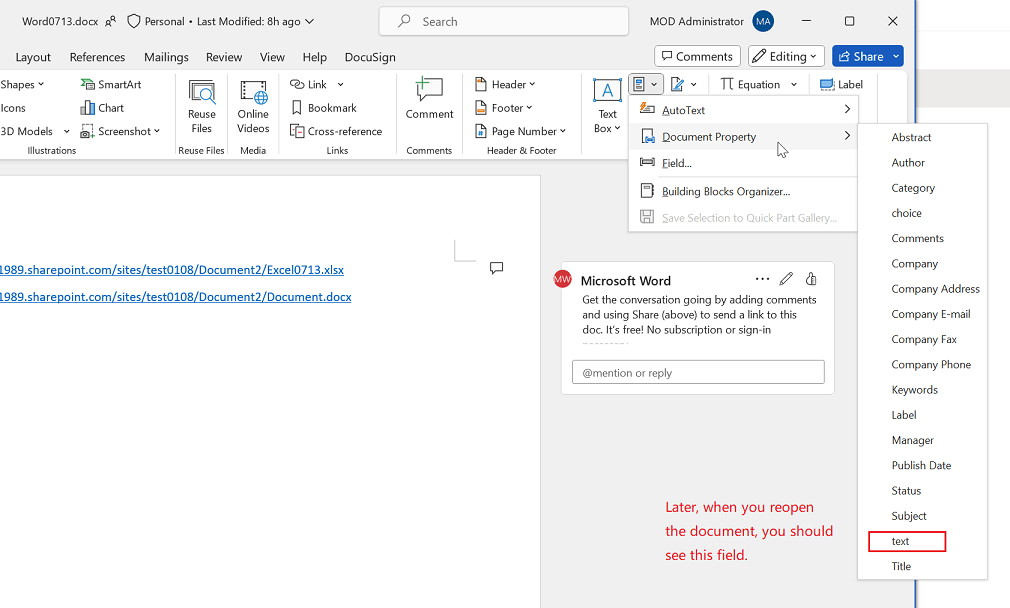Open the Help tab

point(314,57)
